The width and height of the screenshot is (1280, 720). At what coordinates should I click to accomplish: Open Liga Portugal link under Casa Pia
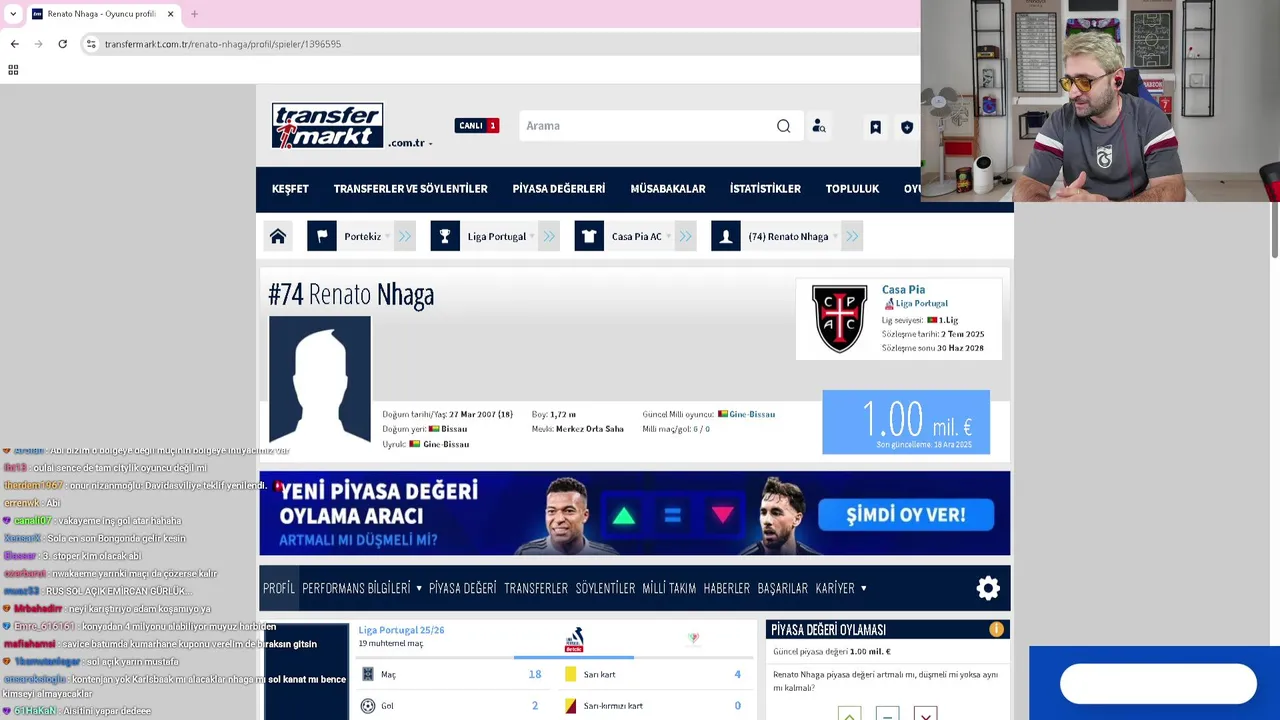[922, 303]
